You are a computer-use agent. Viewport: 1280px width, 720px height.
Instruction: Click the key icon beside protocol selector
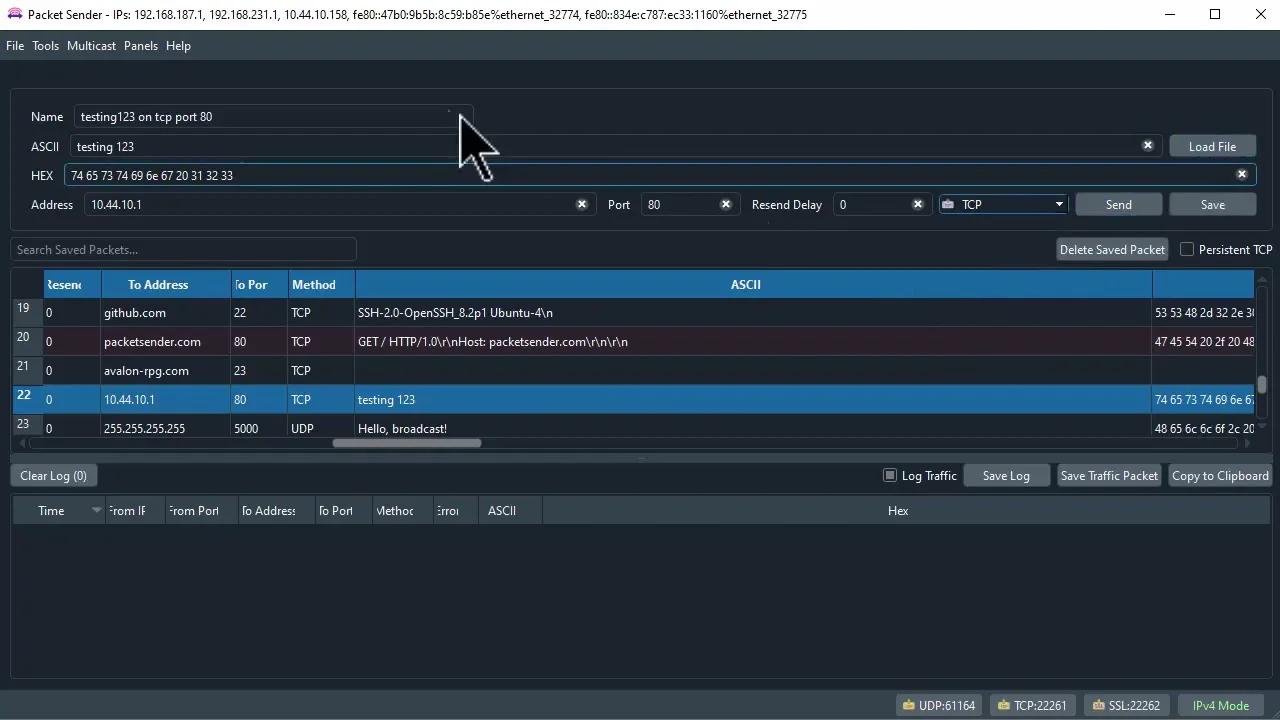(x=948, y=204)
